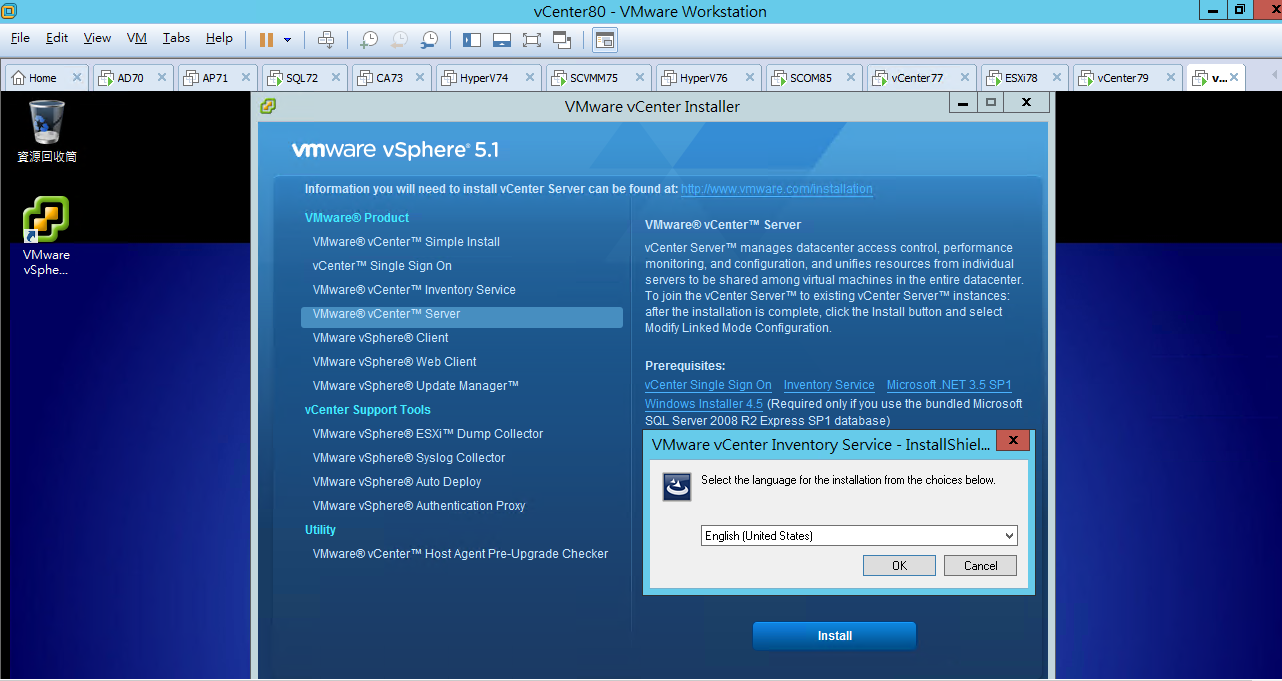Open the vmware.com/installation link
Viewport: 1282px width, 681px height.
click(777, 189)
